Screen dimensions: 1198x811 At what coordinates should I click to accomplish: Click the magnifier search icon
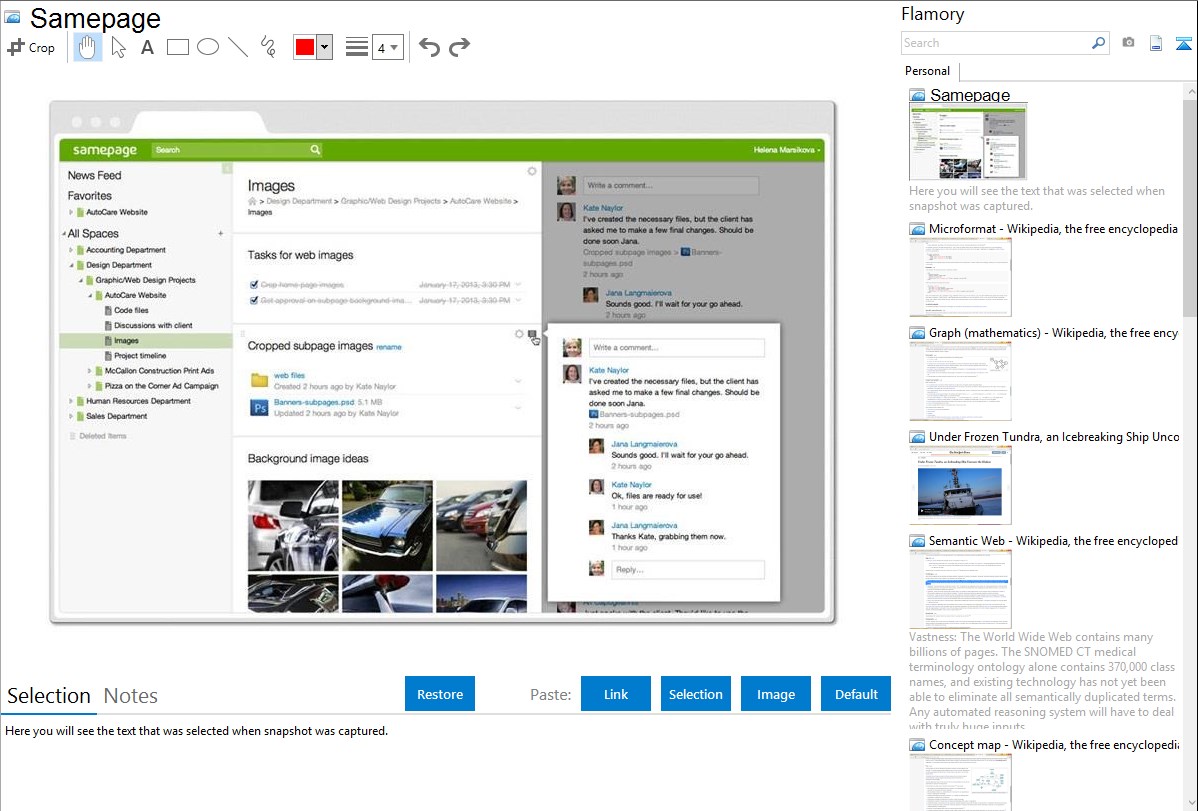(x=1099, y=43)
